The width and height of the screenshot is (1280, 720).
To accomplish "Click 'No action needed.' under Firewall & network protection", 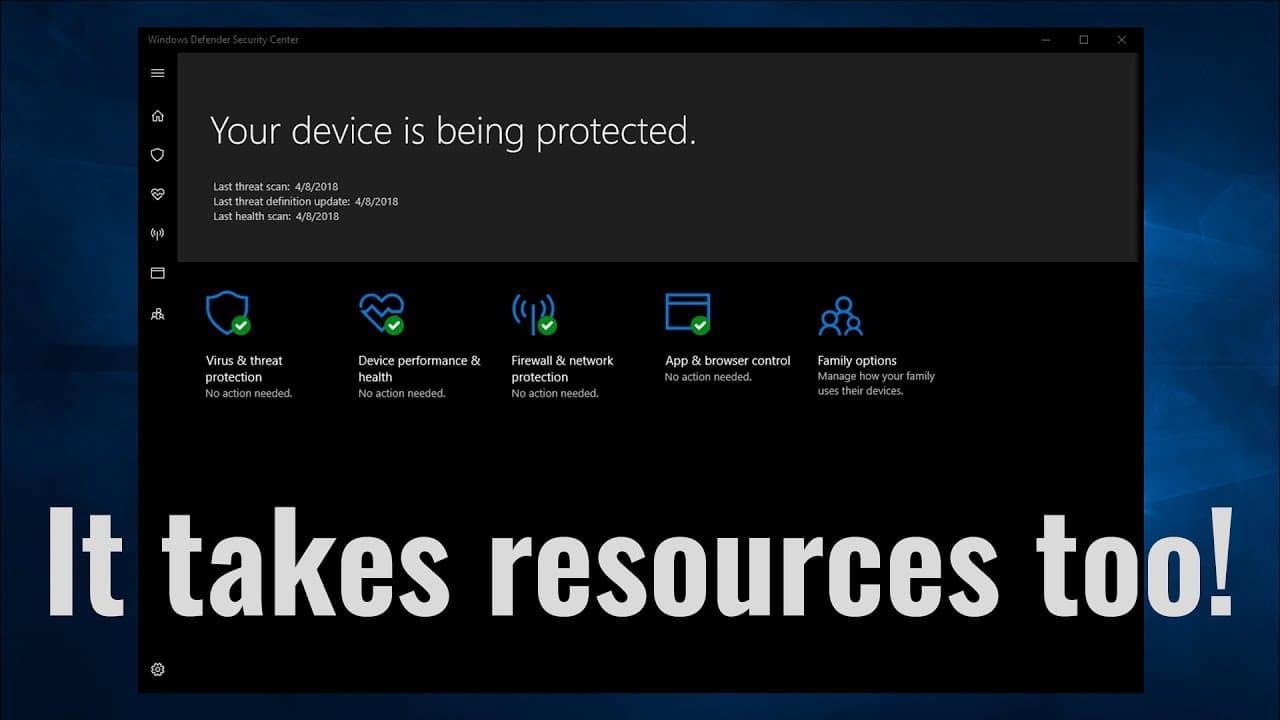I will click(555, 394).
